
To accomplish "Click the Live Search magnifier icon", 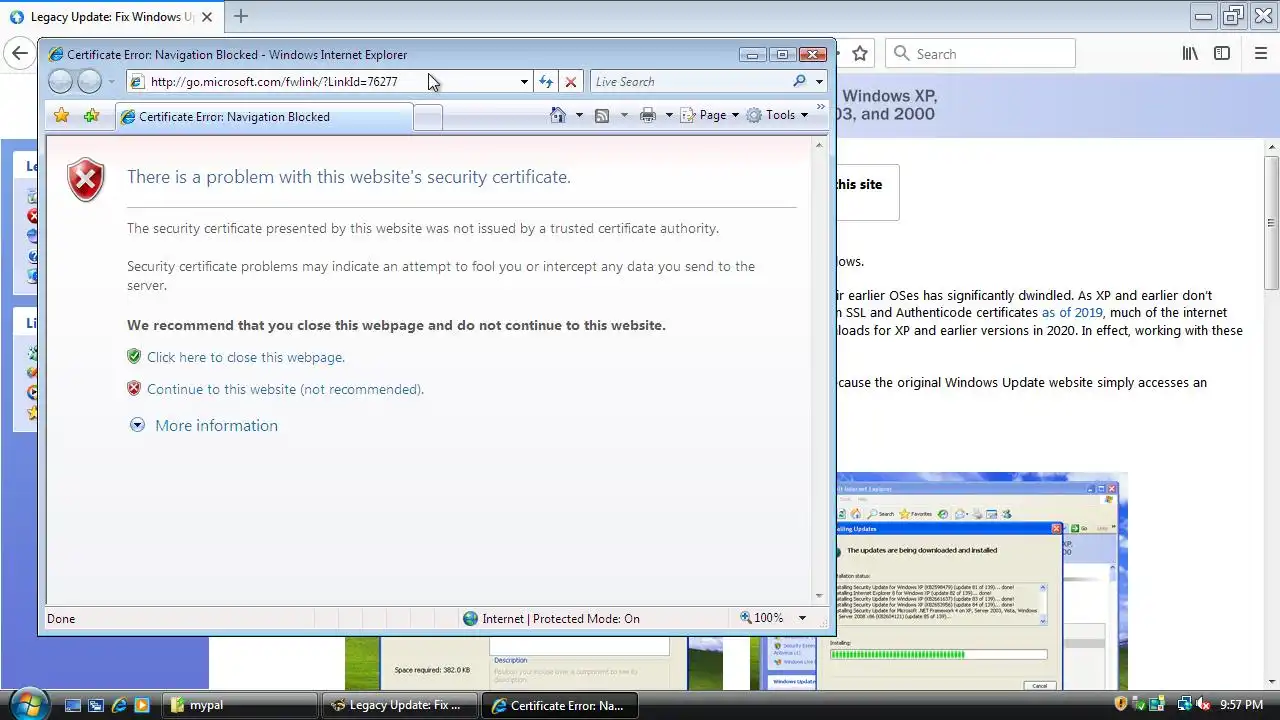I will [799, 81].
